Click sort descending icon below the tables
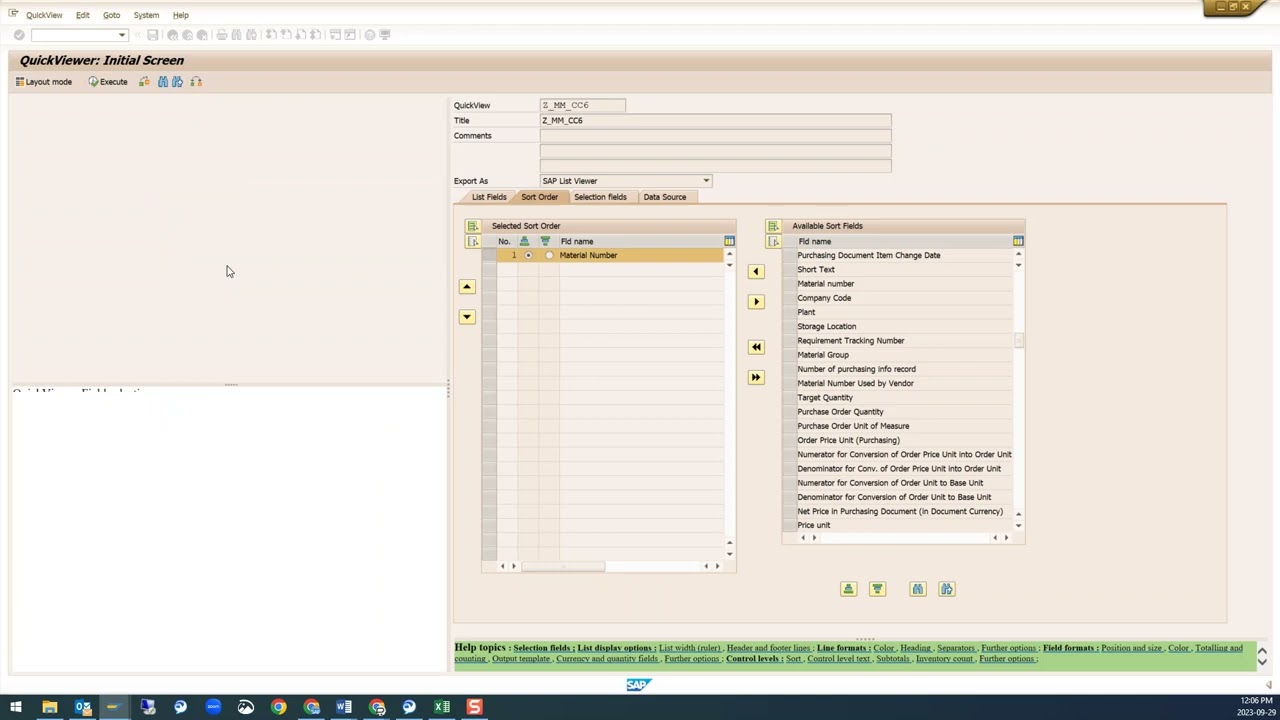The image size is (1280, 720). tap(877, 589)
